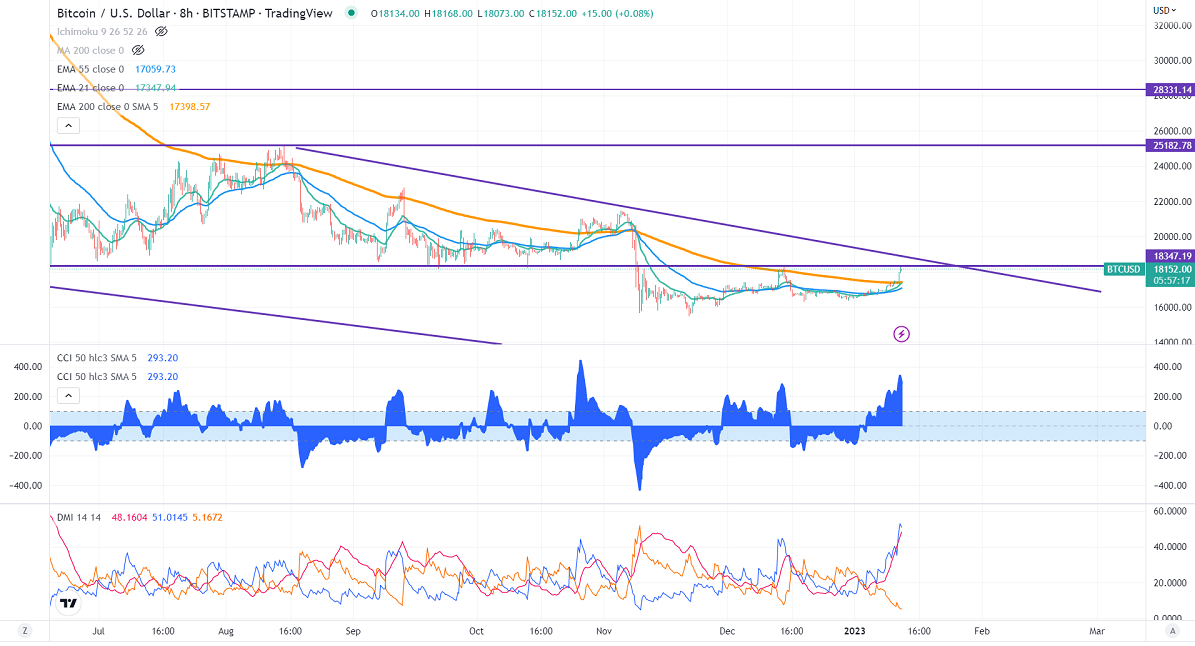Select the DMI 14 14 legend
The width and height of the screenshot is (1195, 646).
tap(79, 517)
